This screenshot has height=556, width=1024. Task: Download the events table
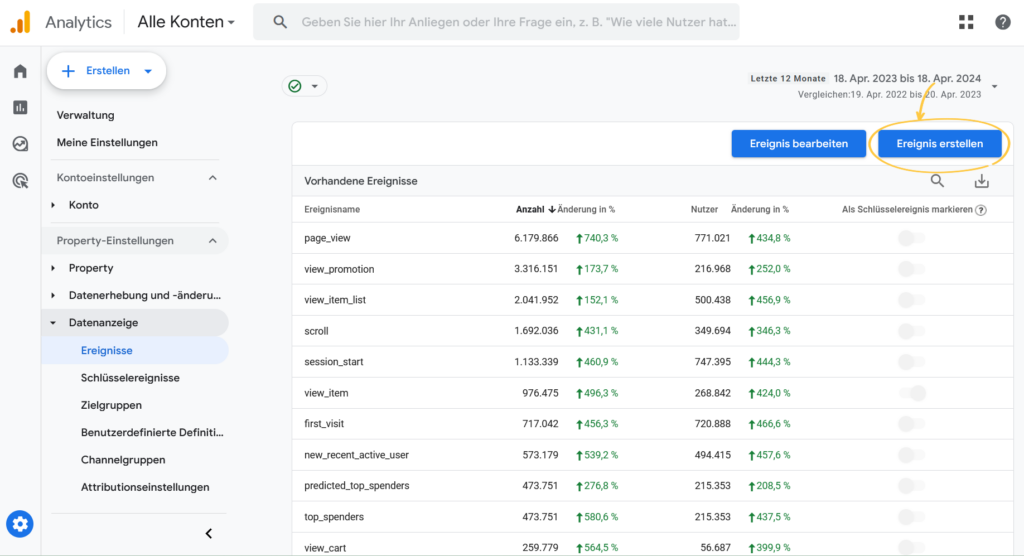point(981,181)
